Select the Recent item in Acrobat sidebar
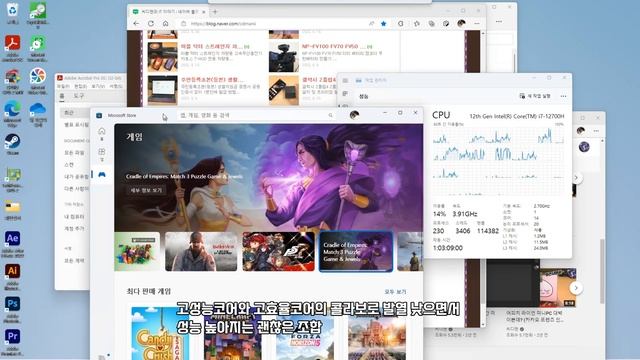Screen dimensions: 640x360 point(75,112)
